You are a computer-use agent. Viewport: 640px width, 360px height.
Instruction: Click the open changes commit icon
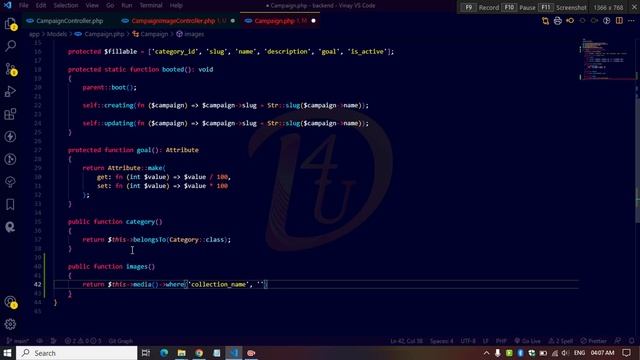570,21
